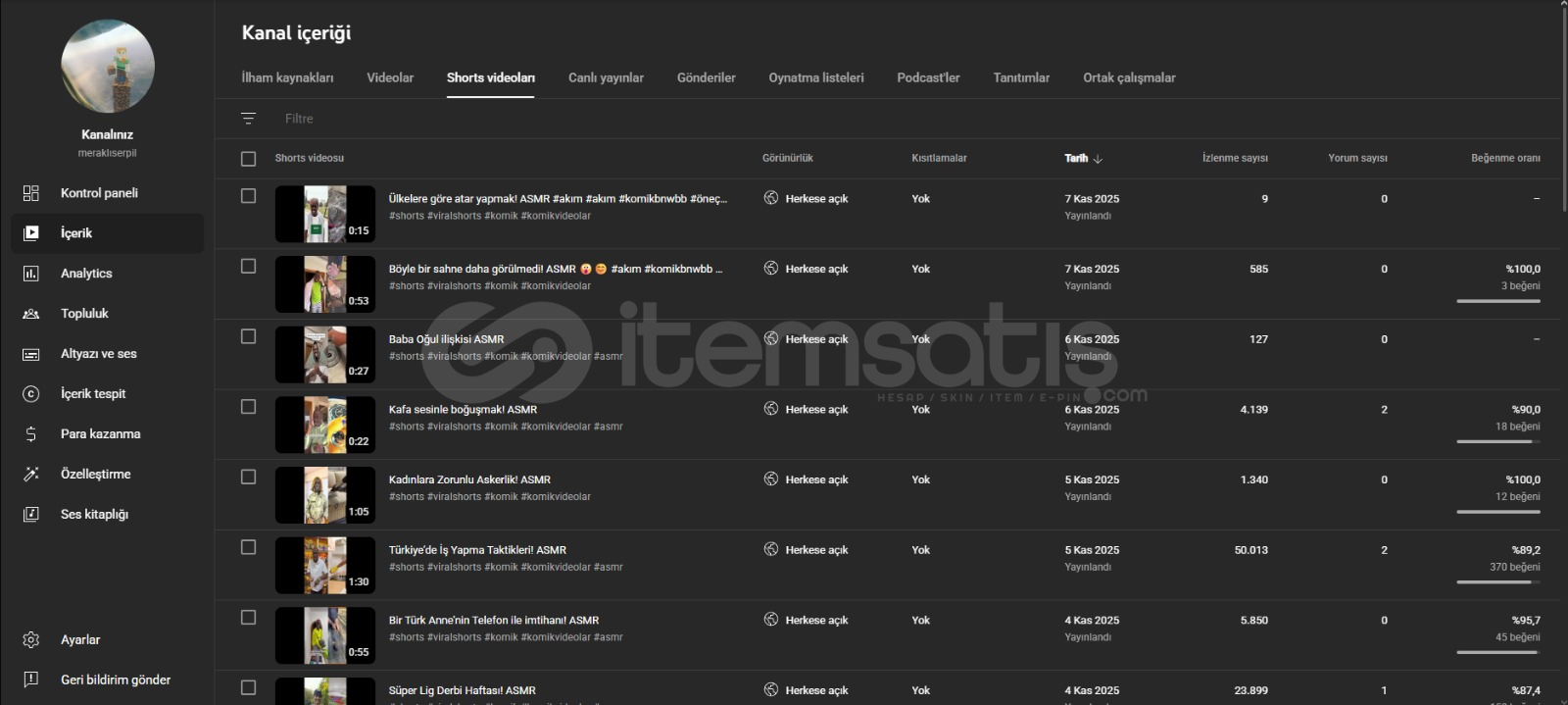Tick checkbox for Kadınlara Zorunlu Askerlik
1568x705 pixels.
pyautogui.click(x=249, y=477)
